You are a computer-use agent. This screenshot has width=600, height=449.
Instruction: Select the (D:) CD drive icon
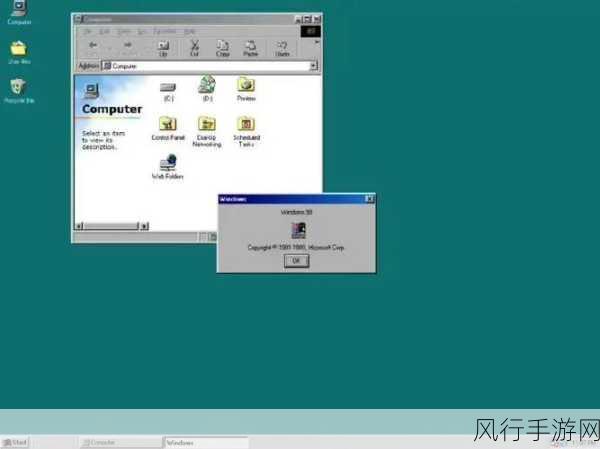[207, 88]
